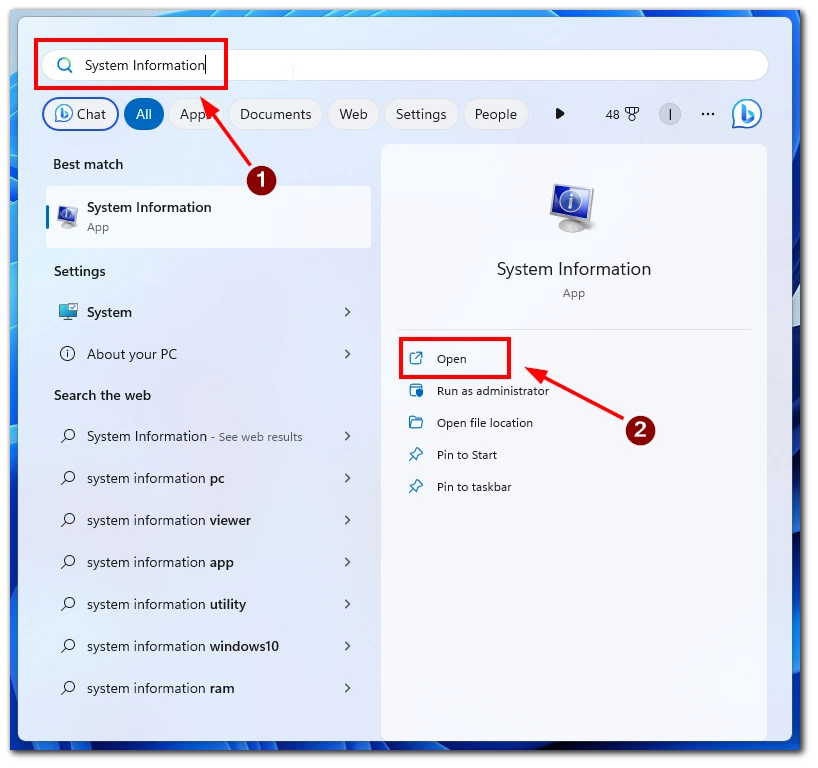Click search icon beside system information pc
The width and height of the screenshot is (818, 768).
(68, 478)
